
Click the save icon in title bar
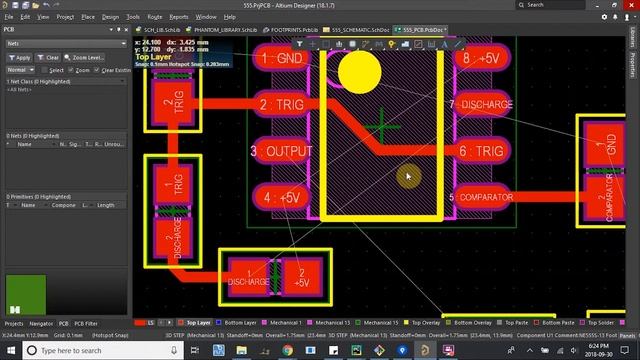click(15, 5)
